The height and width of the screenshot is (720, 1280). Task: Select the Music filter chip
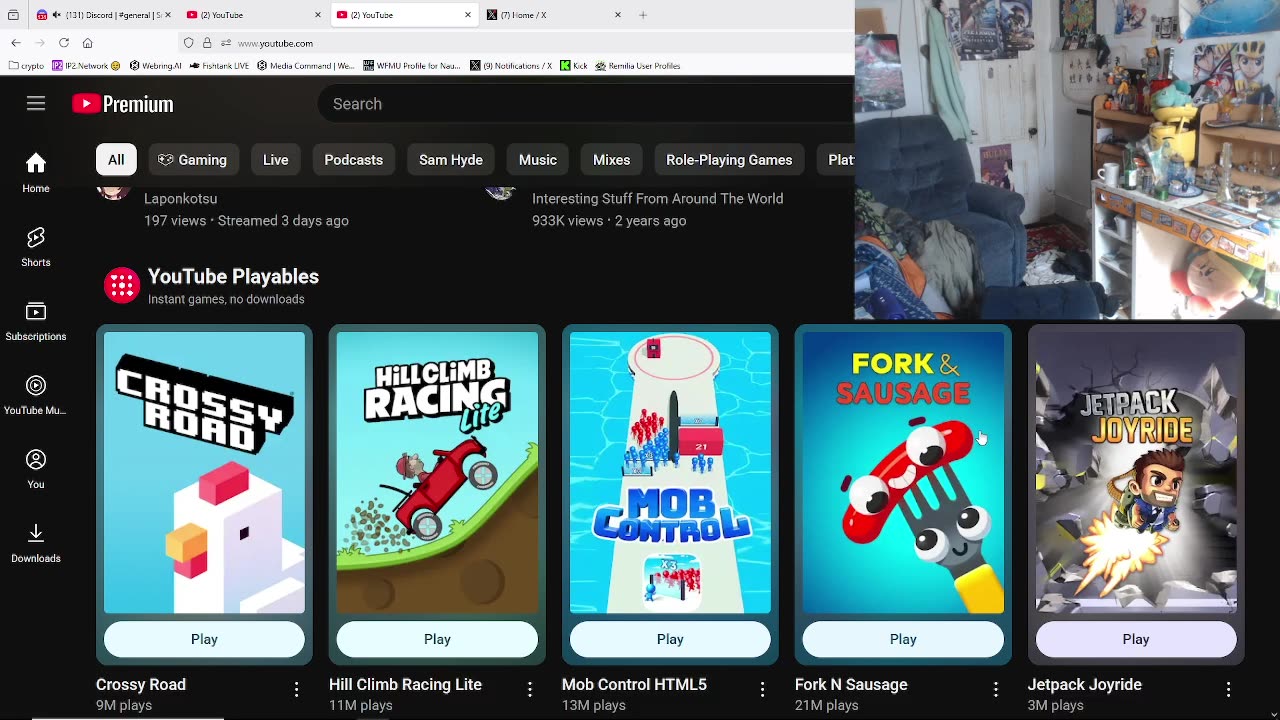[538, 160]
